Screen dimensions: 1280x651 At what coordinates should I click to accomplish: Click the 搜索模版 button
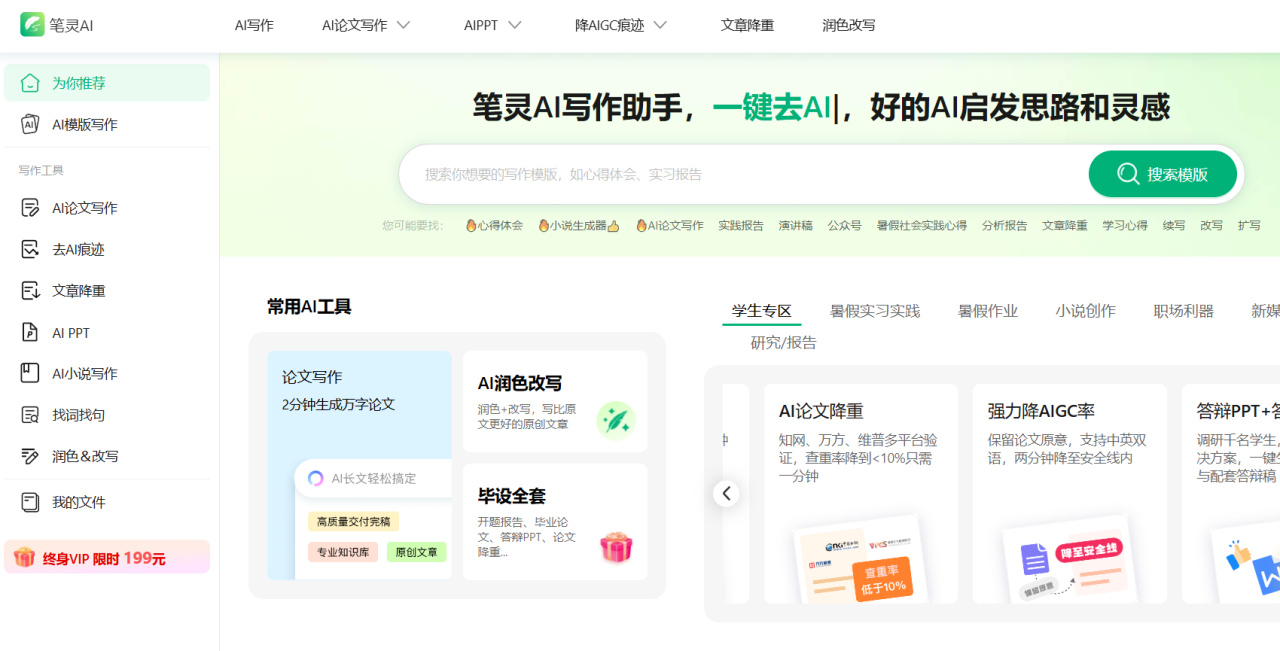tap(1163, 174)
